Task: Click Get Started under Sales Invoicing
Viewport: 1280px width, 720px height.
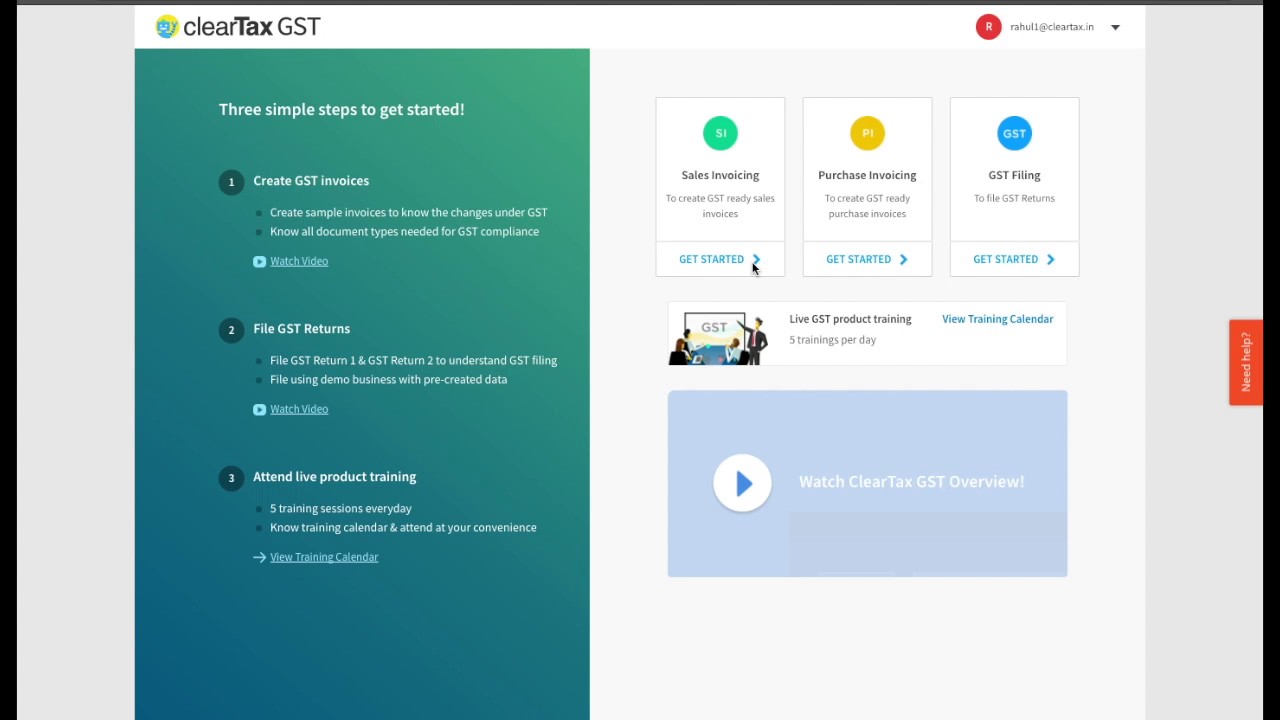Action: pyautogui.click(x=720, y=259)
